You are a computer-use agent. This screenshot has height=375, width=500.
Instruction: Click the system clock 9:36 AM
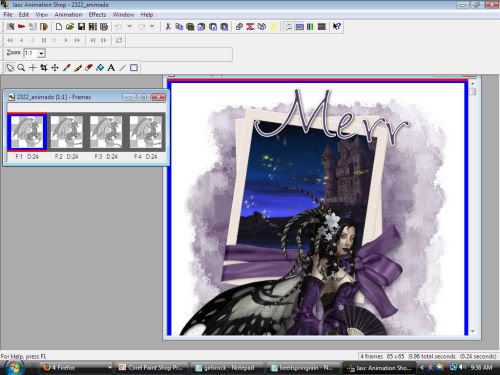click(x=481, y=367)
